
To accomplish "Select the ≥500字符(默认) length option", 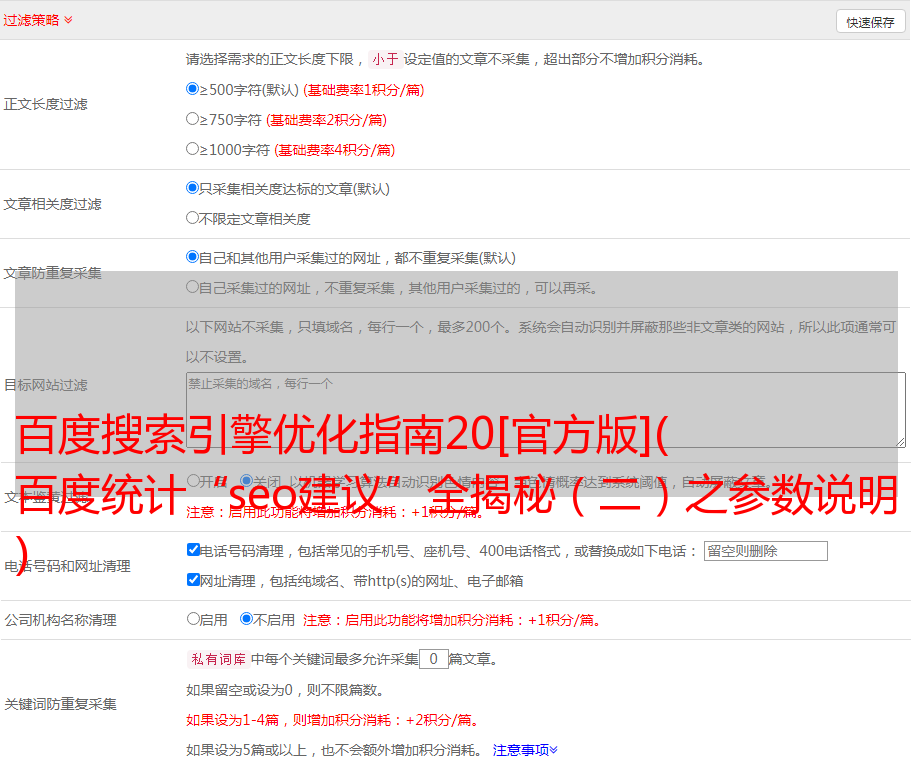I will pyautogui.click(x=193, y=89).
